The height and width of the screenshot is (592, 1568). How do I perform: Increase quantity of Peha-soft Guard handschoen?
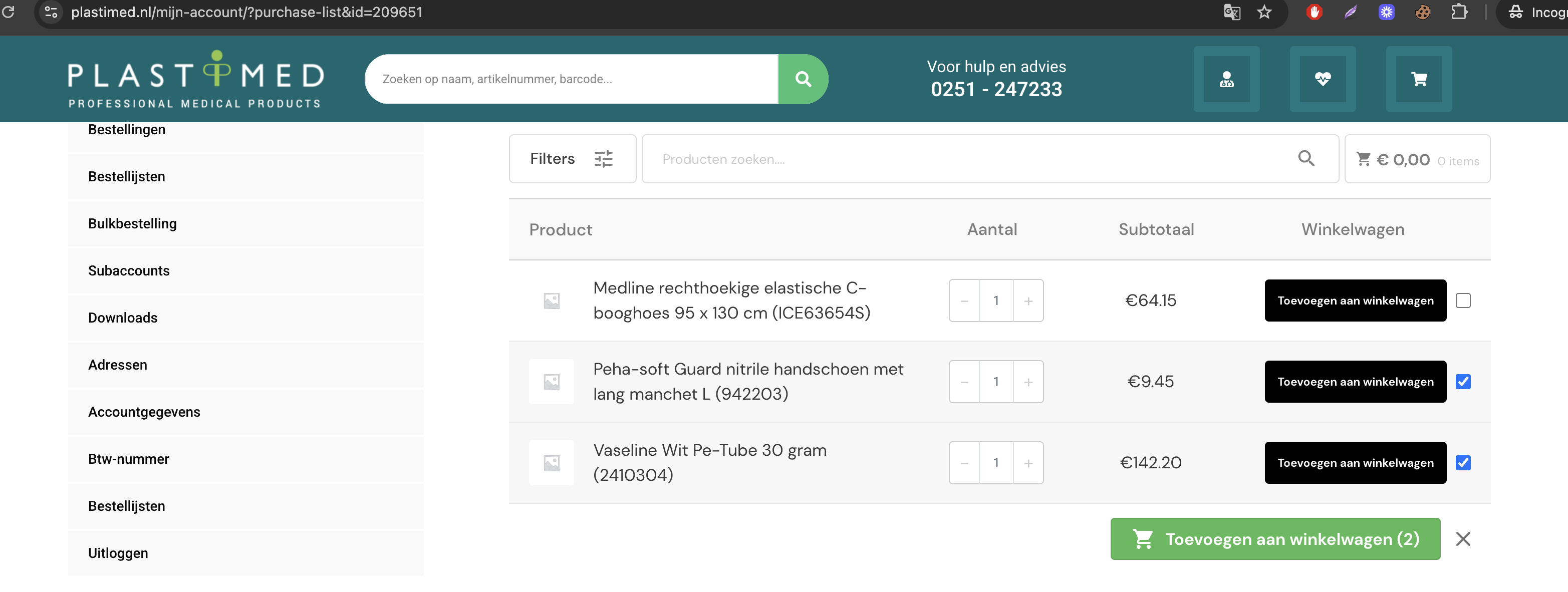pos(1028,382)
